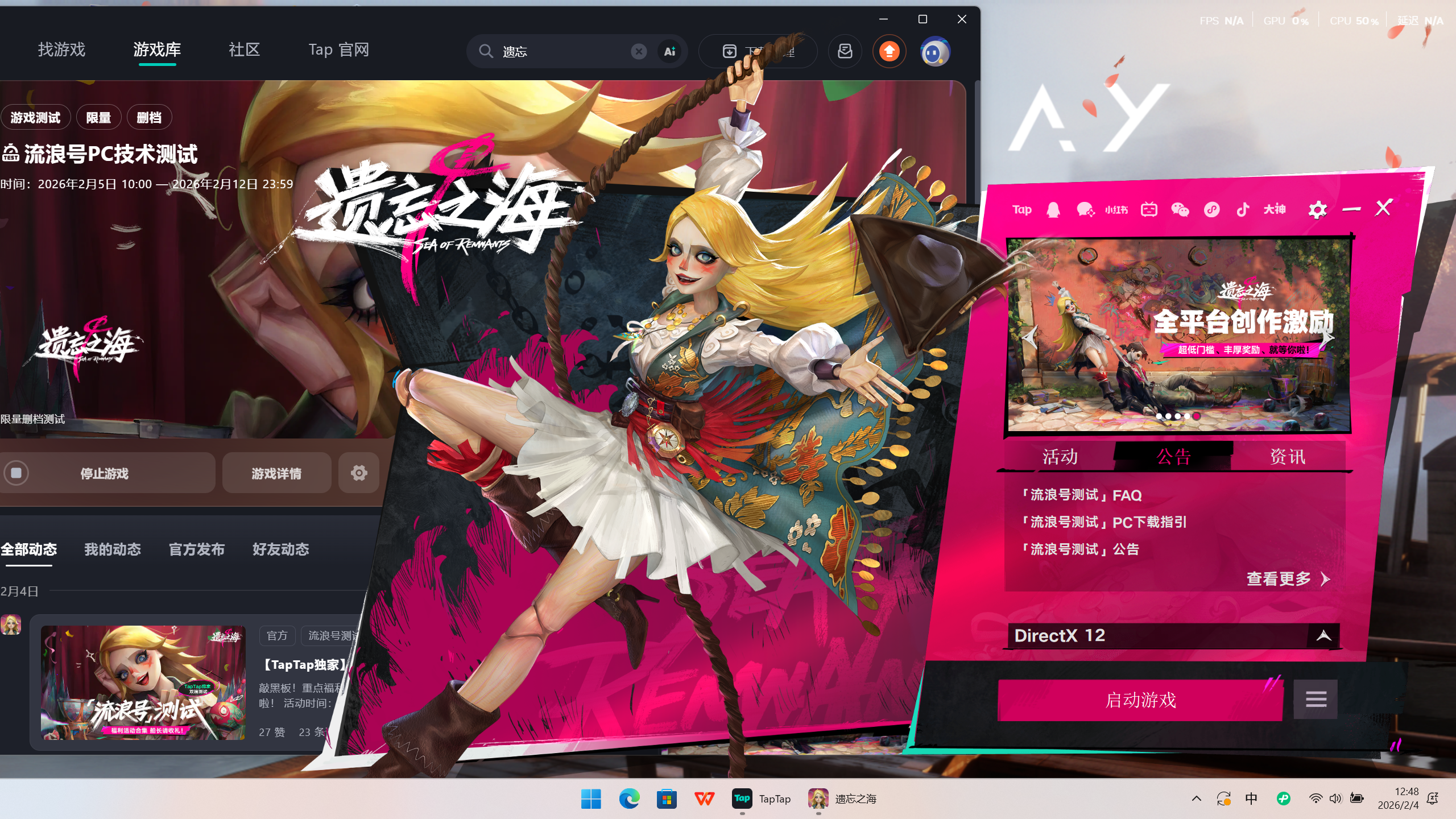1456x819 pixels.
Task: Open the WeChat icon in launcher
Action: pyautogui.click(x=1180, y=210)
